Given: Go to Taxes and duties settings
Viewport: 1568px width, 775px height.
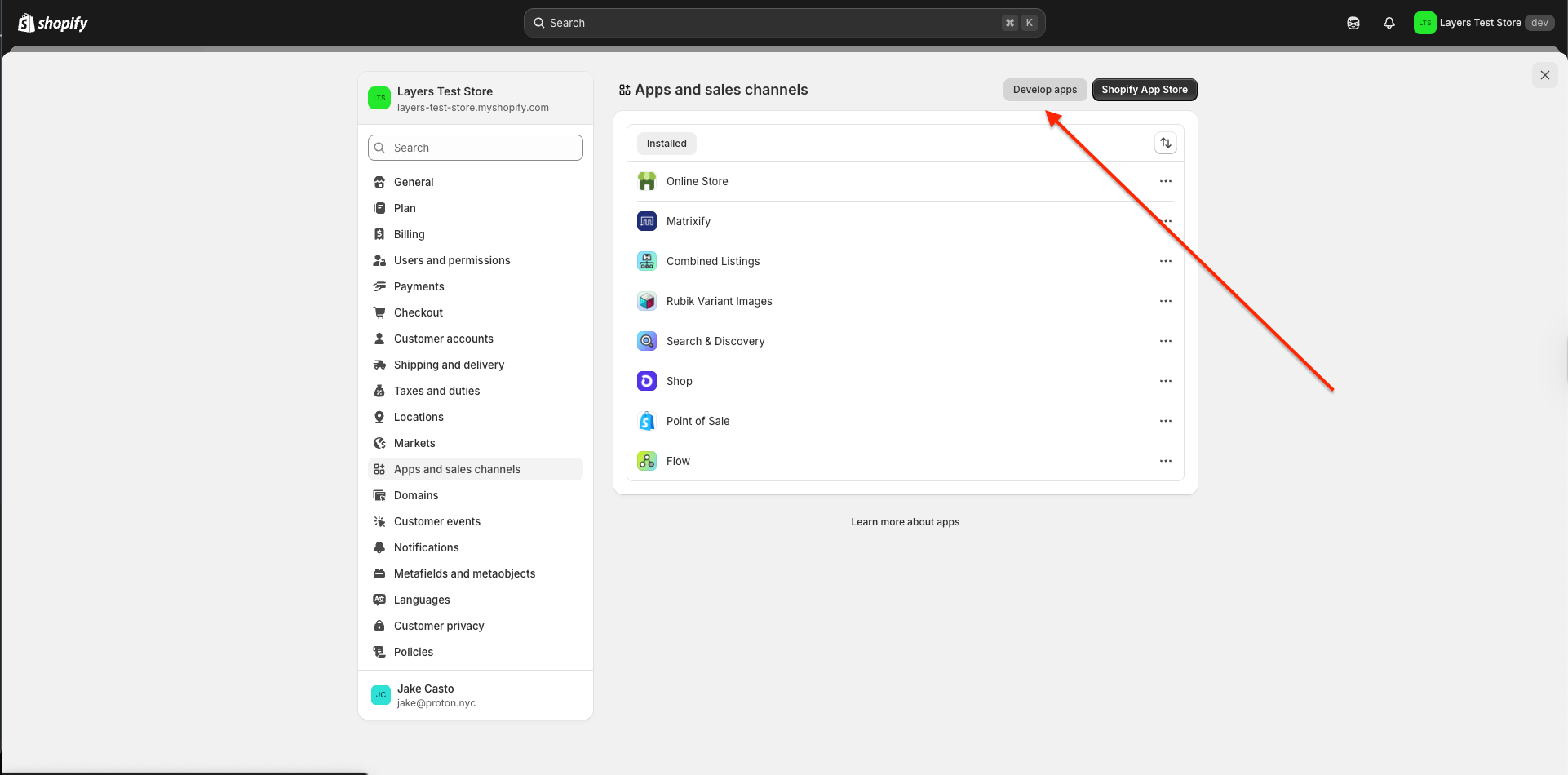Looking at the screenshot, I should pos(476,391).
